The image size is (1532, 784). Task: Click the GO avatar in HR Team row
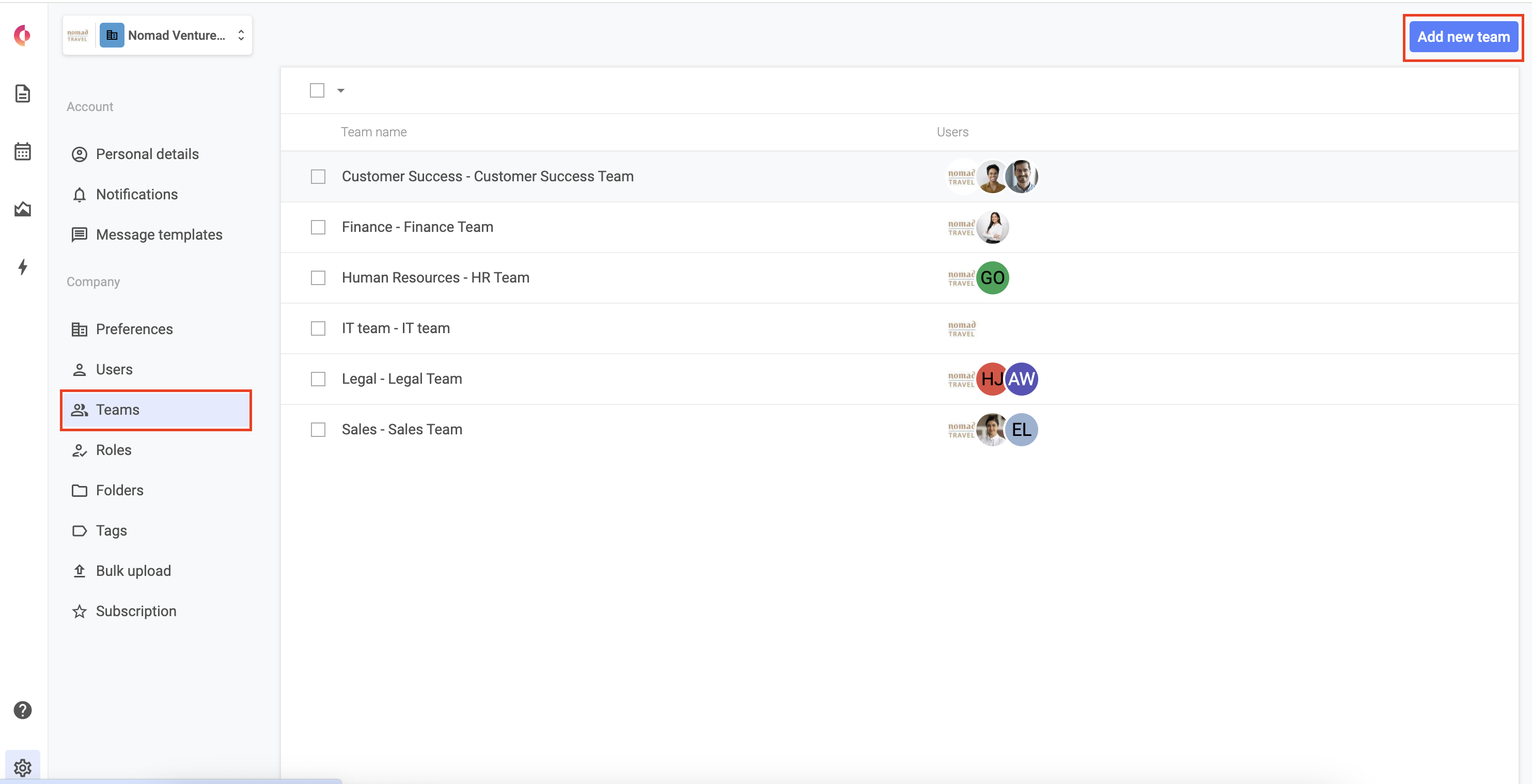pyautogui.click(x=992, y=278)
